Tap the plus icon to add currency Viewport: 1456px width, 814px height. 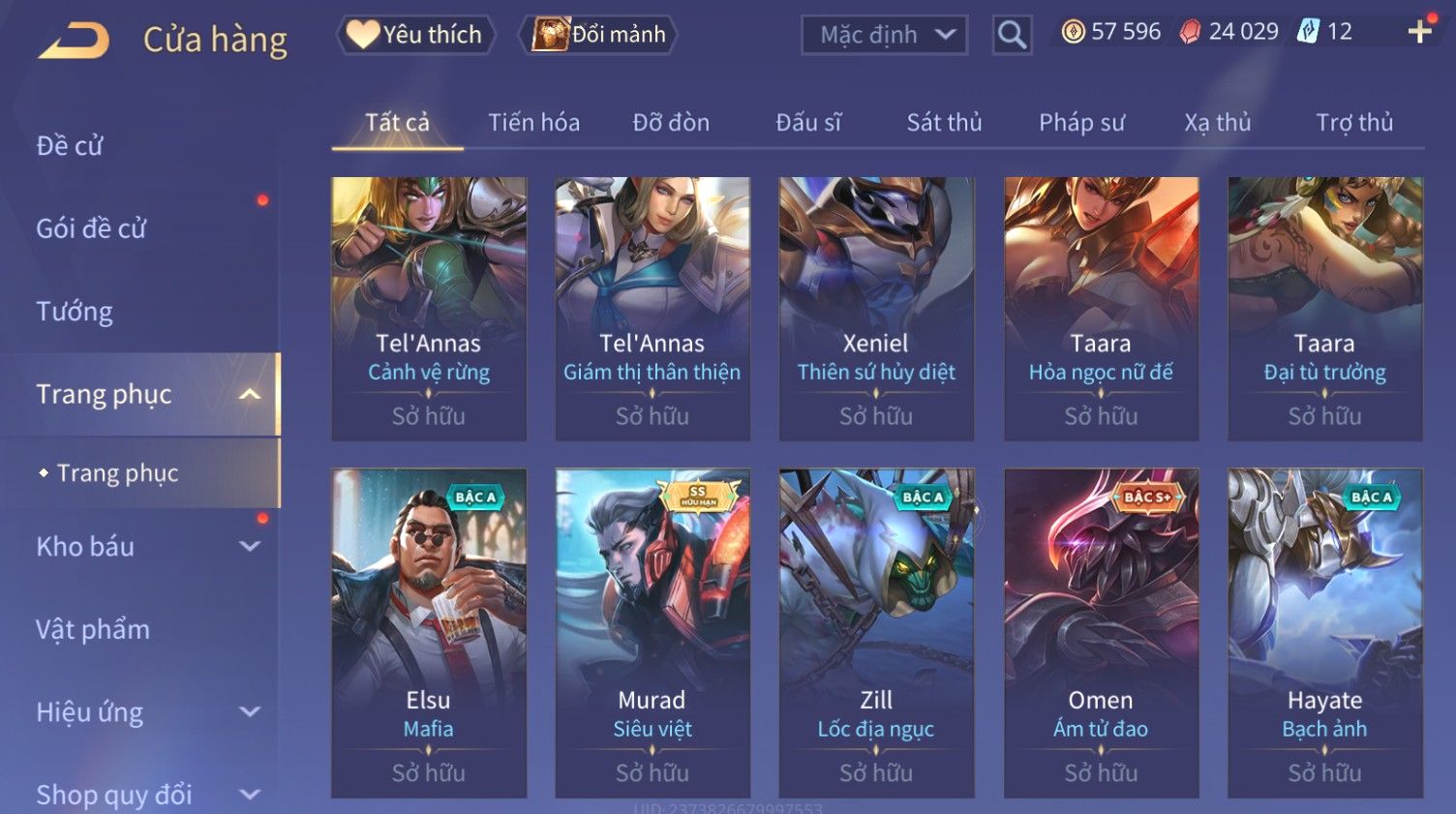point(1420,32)
